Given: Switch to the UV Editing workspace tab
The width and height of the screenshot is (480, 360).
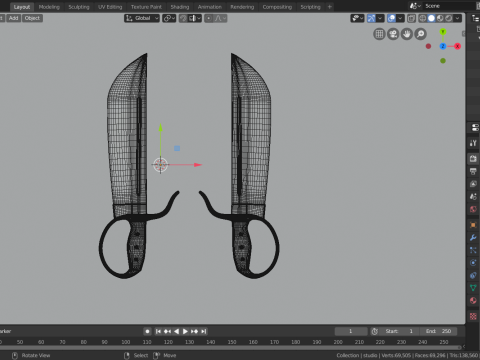Looking at the screenshot, I should pos(110,7).
